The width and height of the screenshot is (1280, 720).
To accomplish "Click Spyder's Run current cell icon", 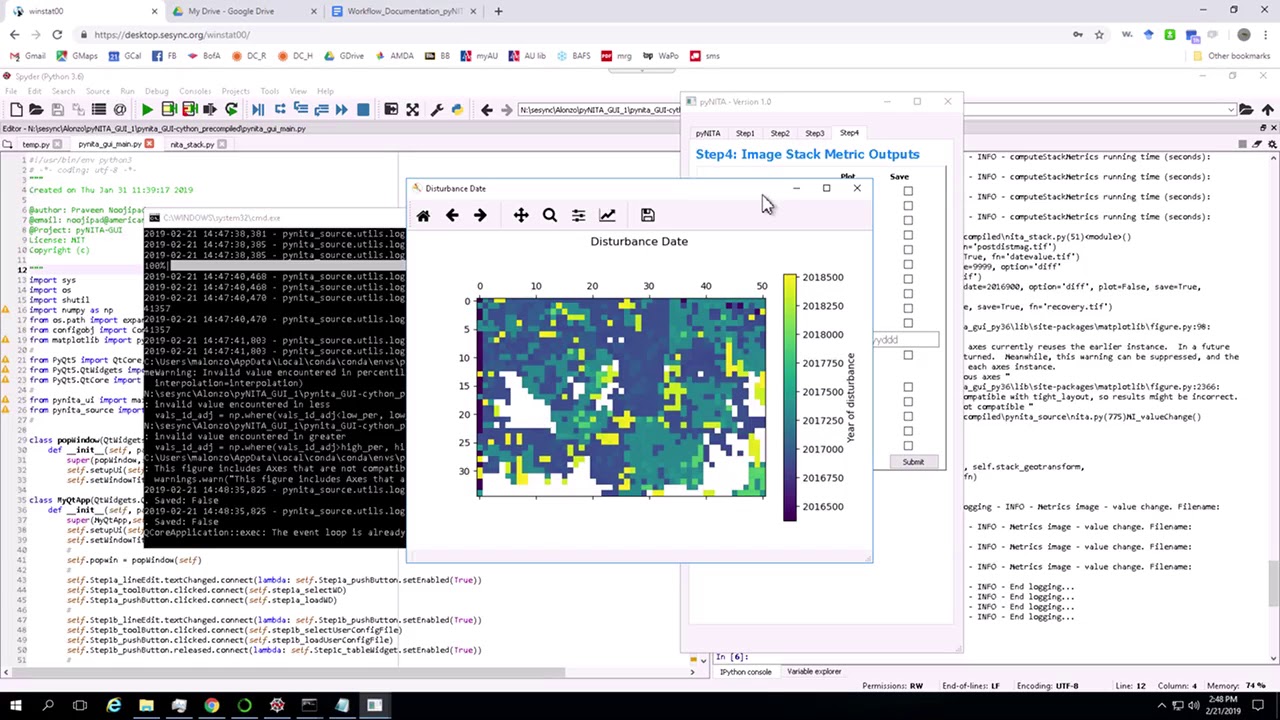I will (169, 109).
